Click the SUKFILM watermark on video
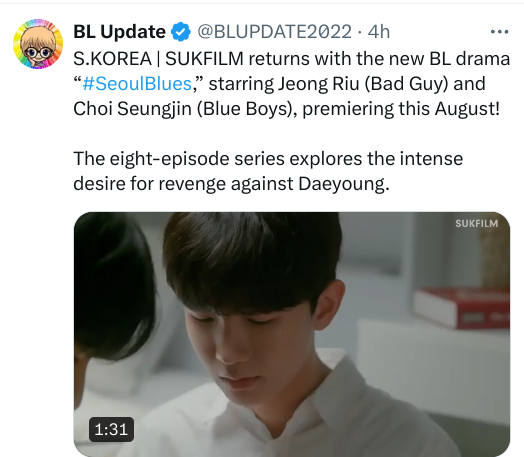The image size is (524, 457). click(x=477, y=223)
